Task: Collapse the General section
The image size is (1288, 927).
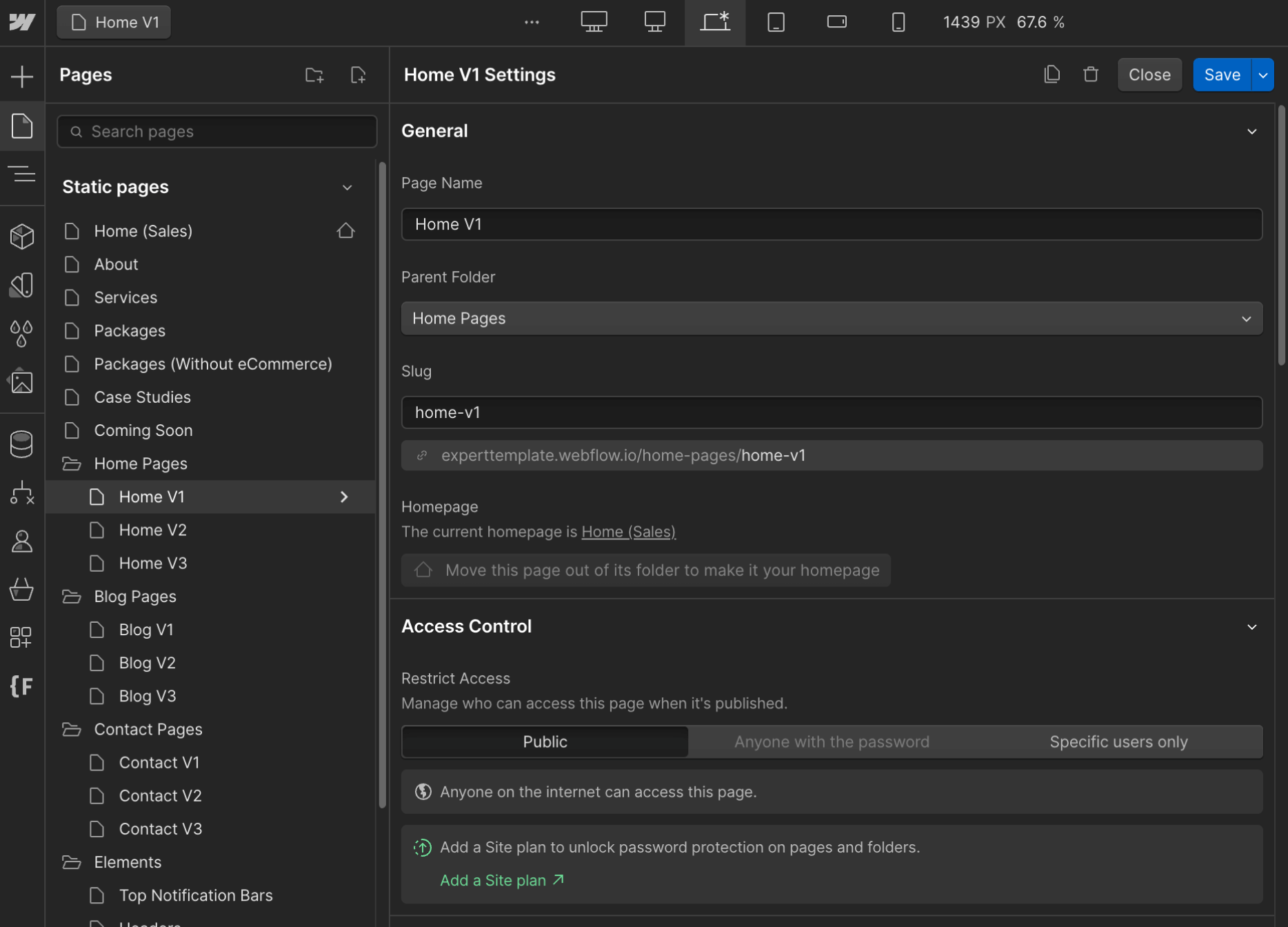Action: pyautogui.click(x=1253, y=131)
